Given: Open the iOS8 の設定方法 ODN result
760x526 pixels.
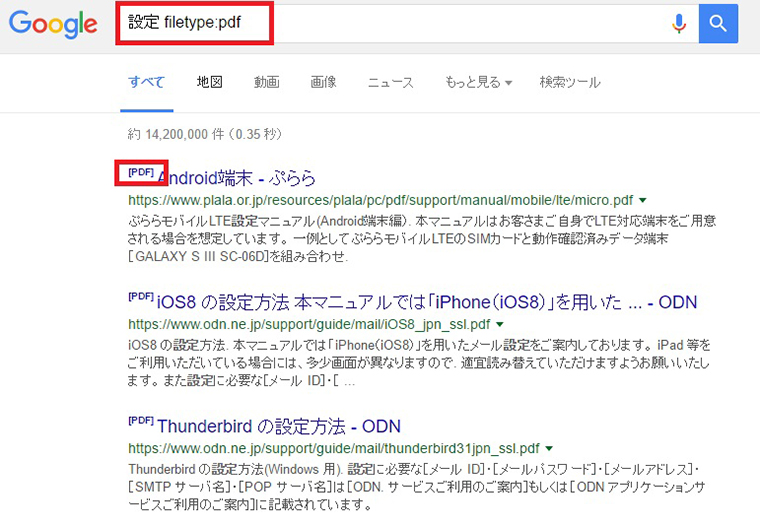Looking at the screenshot, I should coord(427,302).
